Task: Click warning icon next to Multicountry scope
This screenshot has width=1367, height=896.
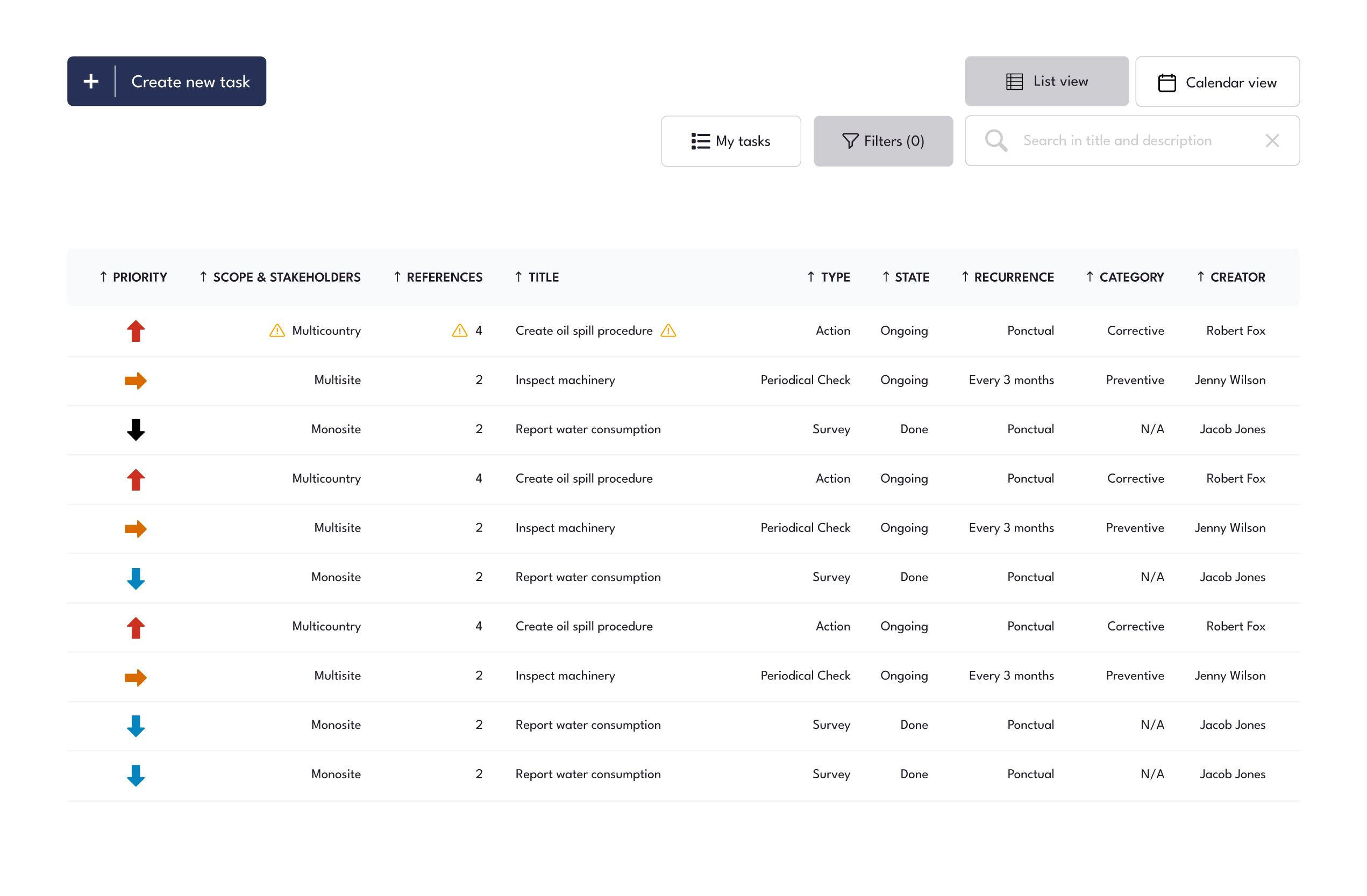Action: pyautogui.click(x=277, y=331)
